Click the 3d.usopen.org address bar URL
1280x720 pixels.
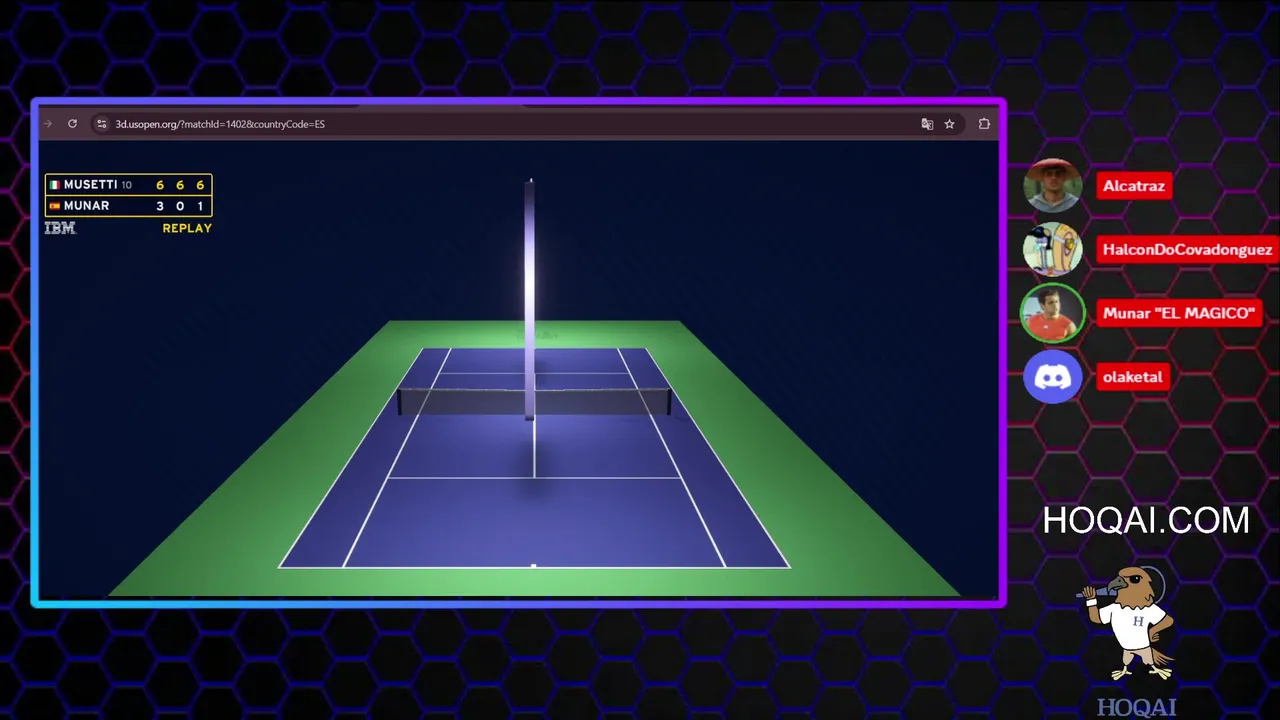pyautogui.click(x=220, y=124)
